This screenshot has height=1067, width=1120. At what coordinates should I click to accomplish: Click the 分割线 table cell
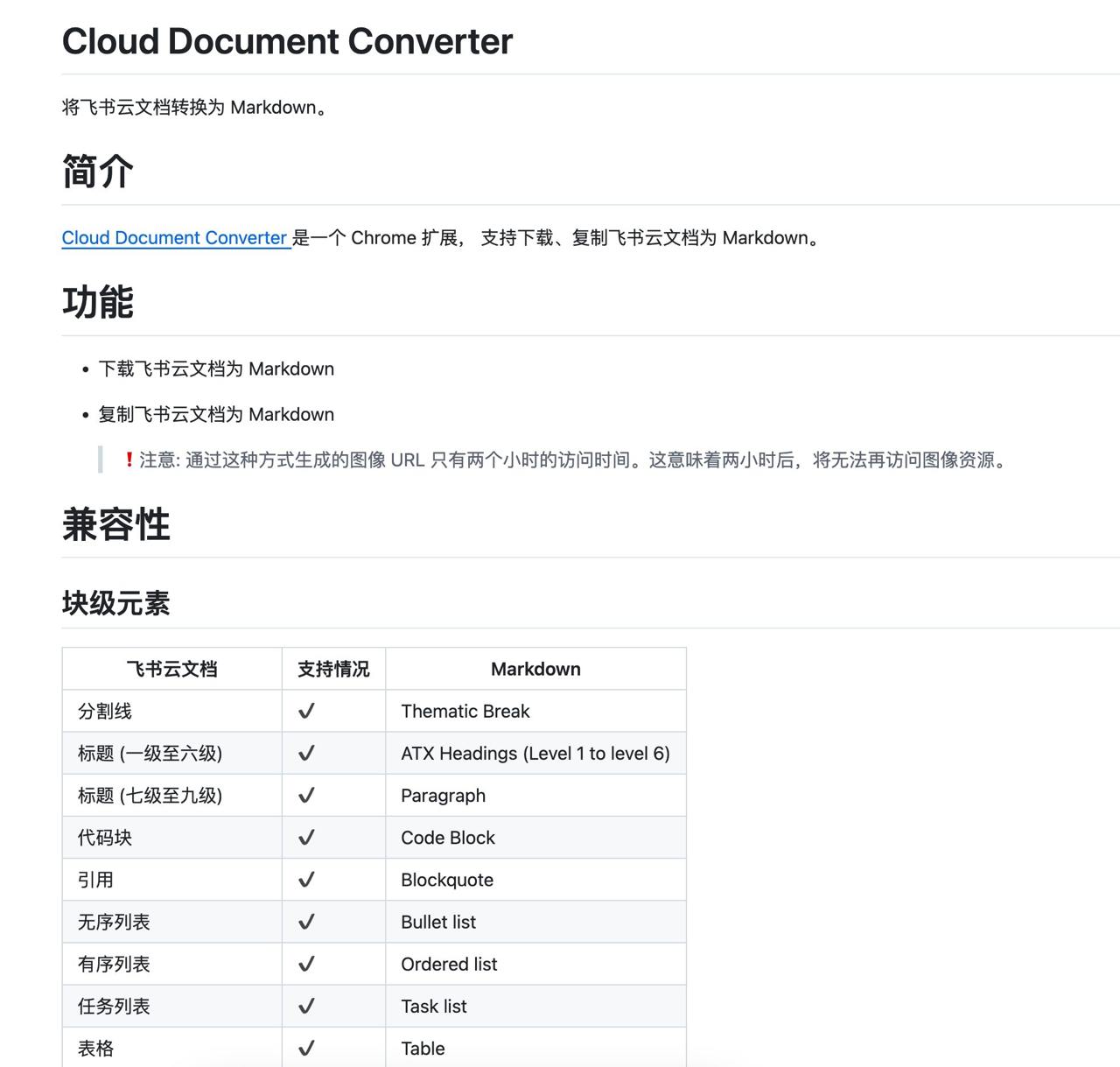tap(172, 711)
